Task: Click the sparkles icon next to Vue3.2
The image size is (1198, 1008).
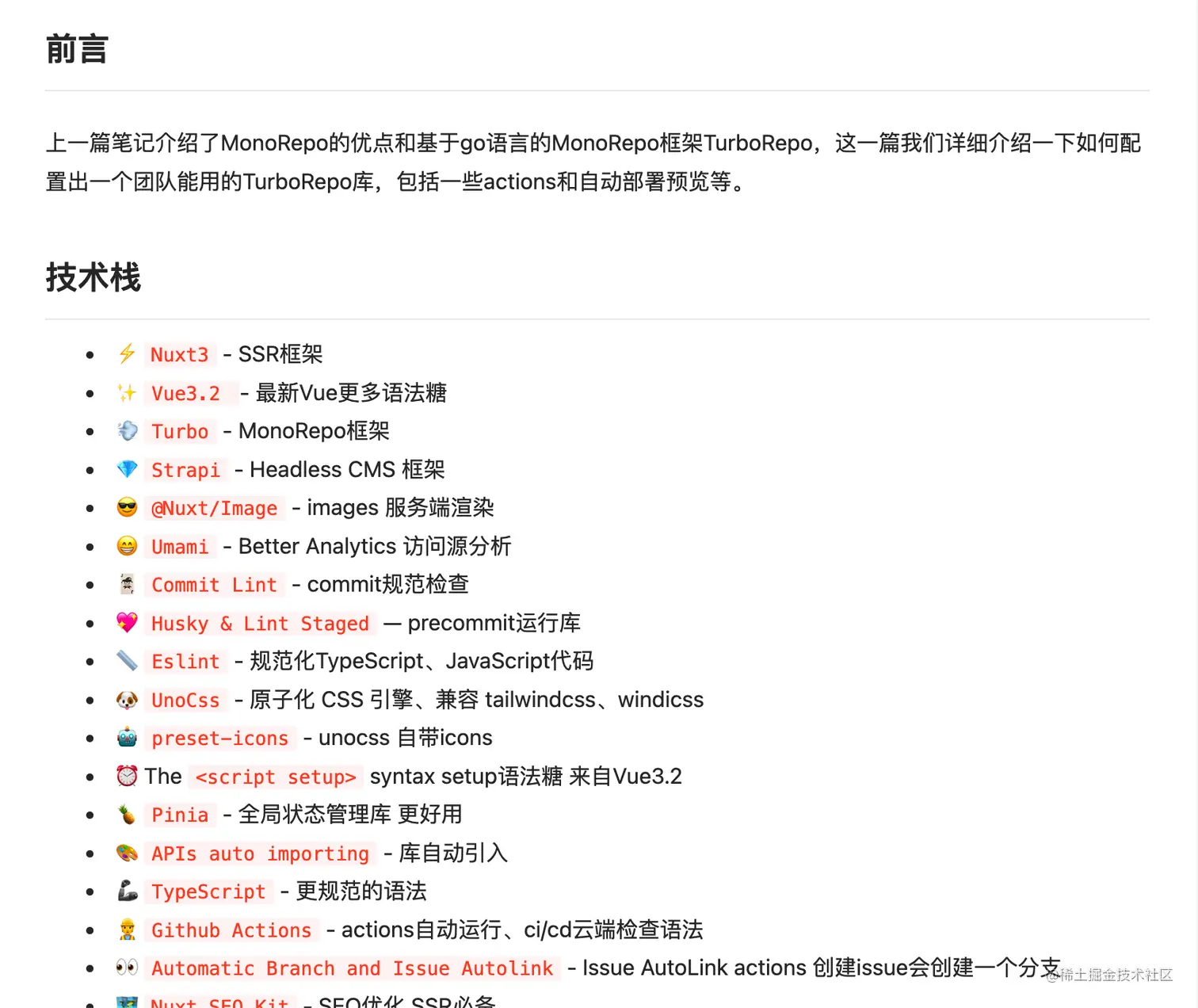Action: (127, 392)
